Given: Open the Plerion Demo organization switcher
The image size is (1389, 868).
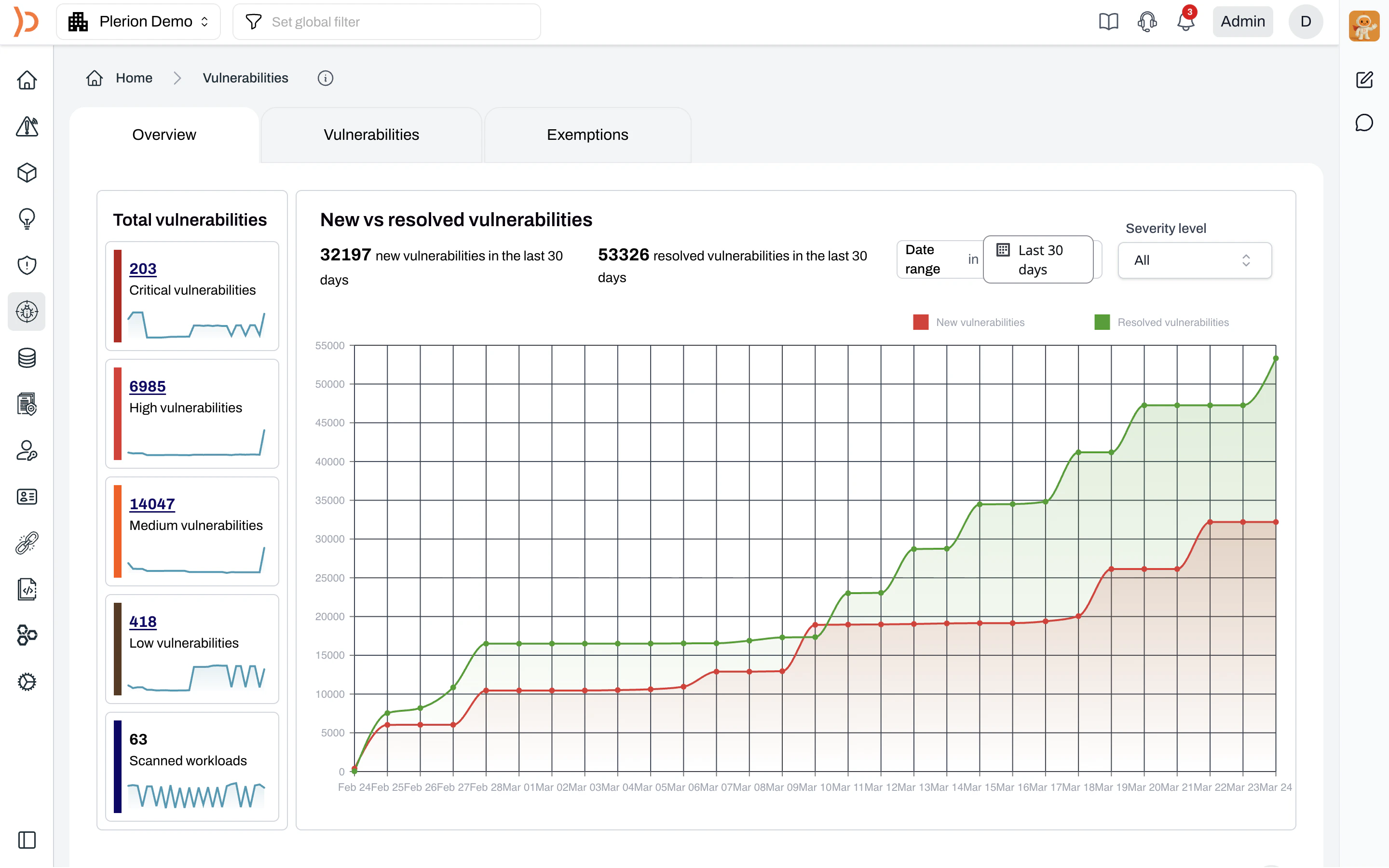Looking at the screenshot, I should coord(138,21).
